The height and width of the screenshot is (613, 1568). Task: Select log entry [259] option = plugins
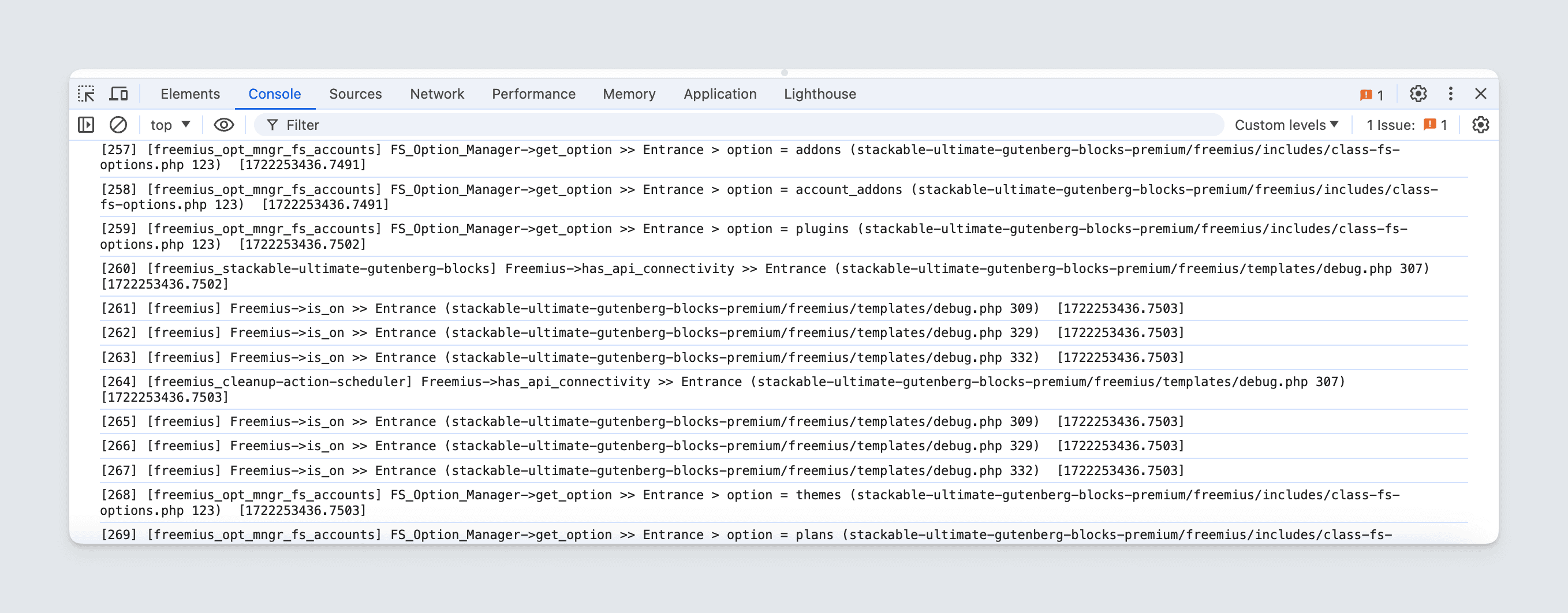[x=784, y=237]
